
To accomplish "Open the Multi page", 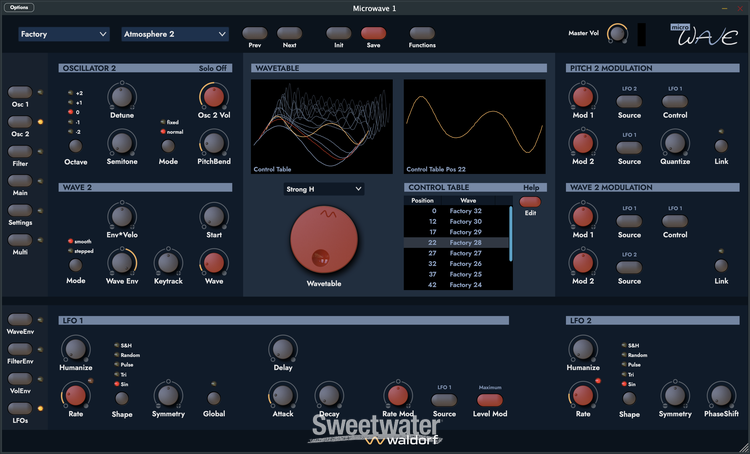I will point(20,240).
